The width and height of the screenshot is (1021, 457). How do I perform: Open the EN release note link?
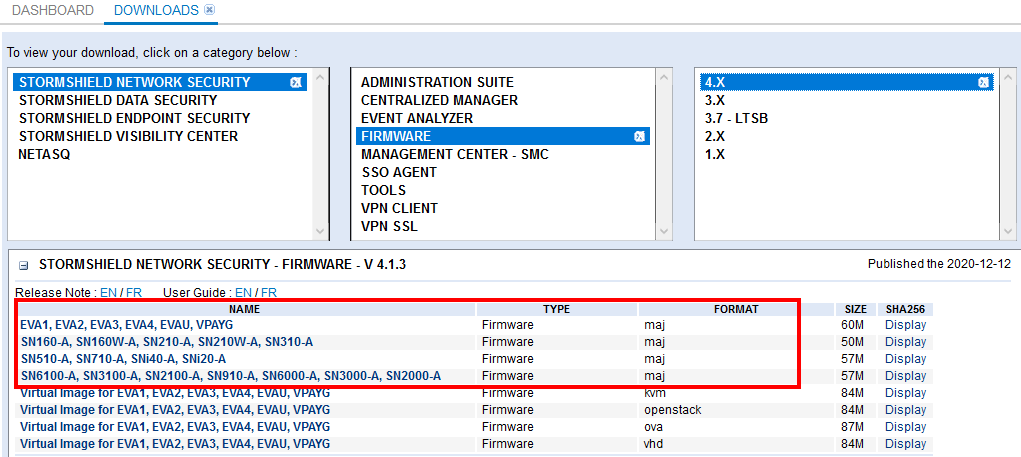coord(106,293)
